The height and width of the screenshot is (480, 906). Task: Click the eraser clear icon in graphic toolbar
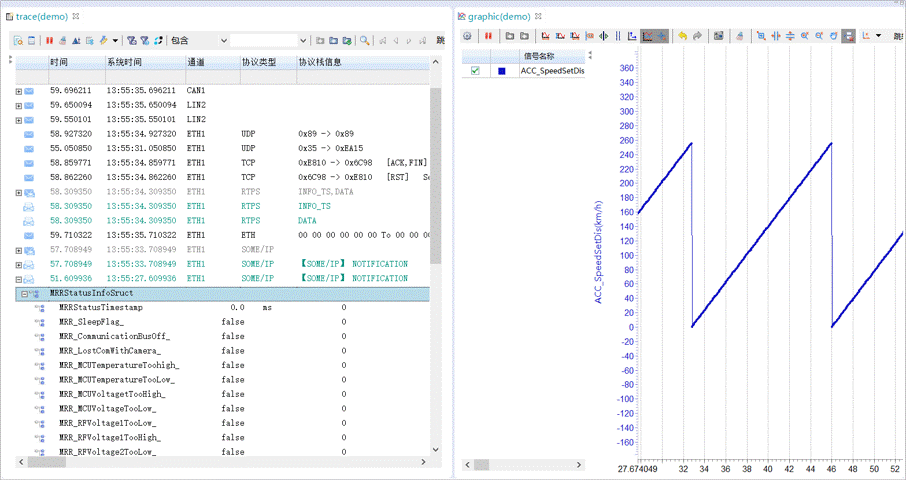point(740,36)
